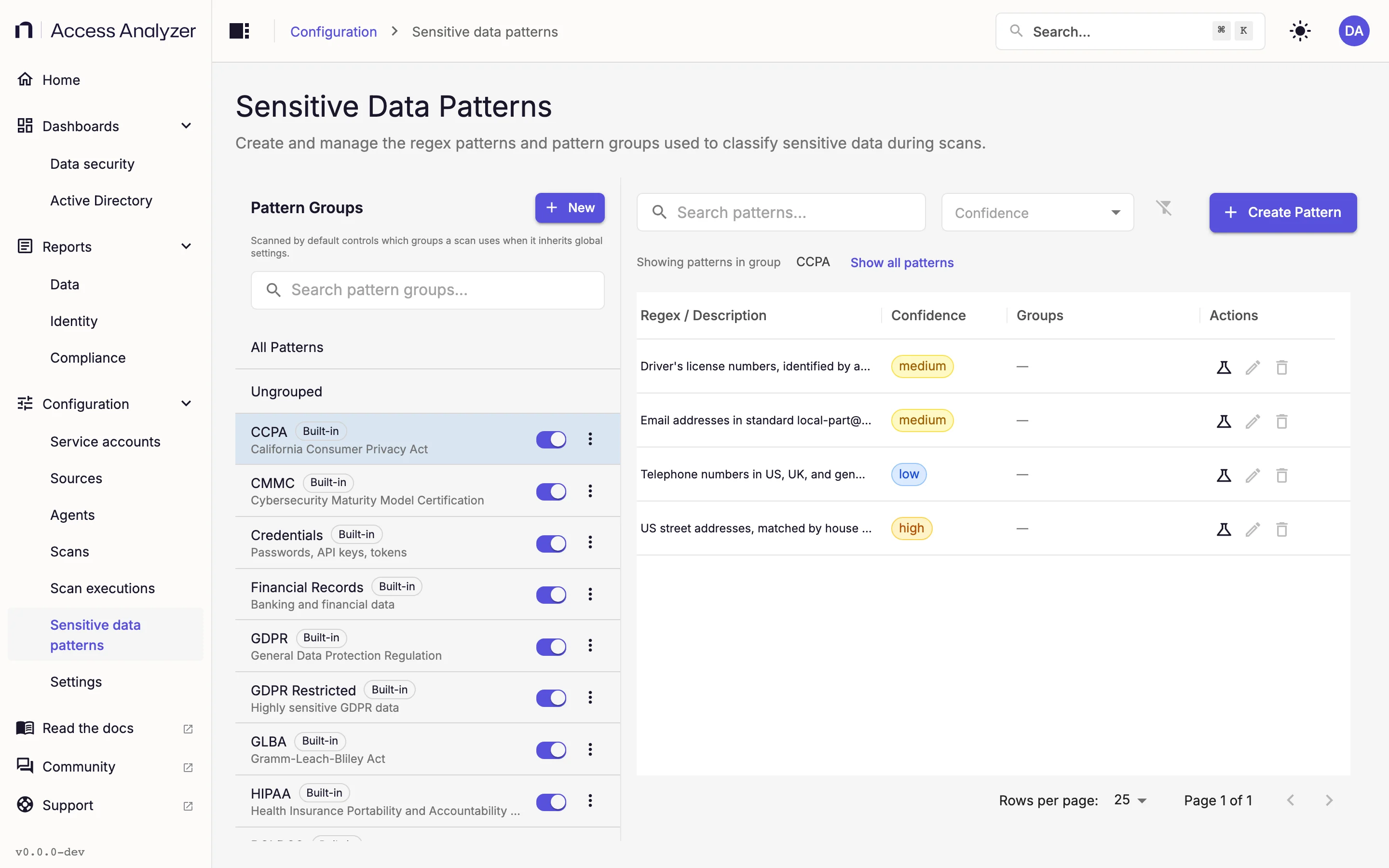Switch theme with the sun icon

click(x=1299, y=31)
